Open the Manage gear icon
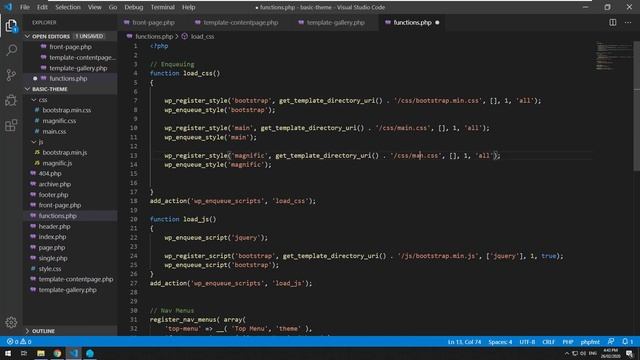The height and width of the screenshot is (360, 640). pyautogui.click(x=11, y=322)
